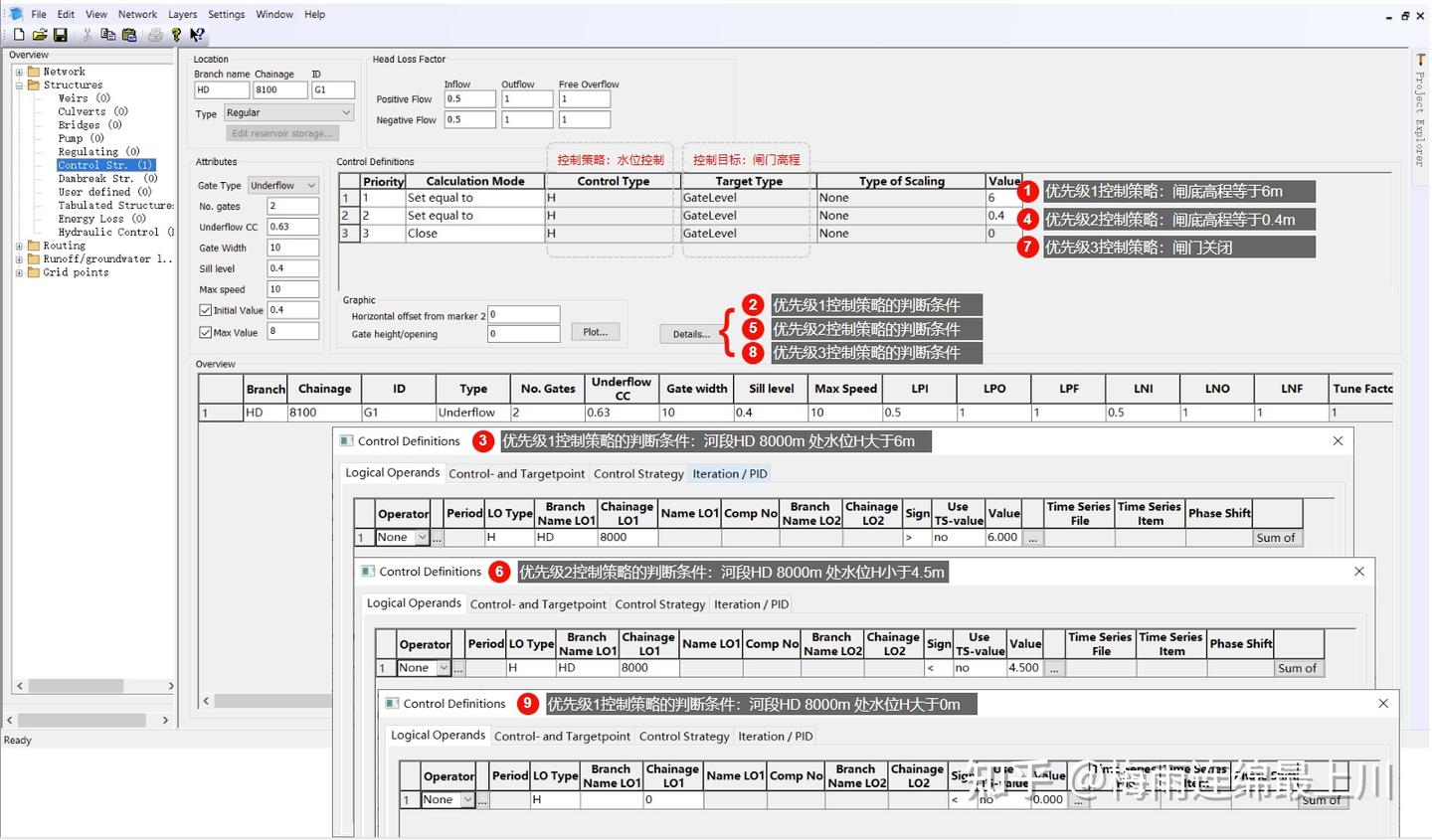Viewport: 1432px width, 840px height.
Task: Switch to the Control Strategy tab
Action: [x=638, y=474]
